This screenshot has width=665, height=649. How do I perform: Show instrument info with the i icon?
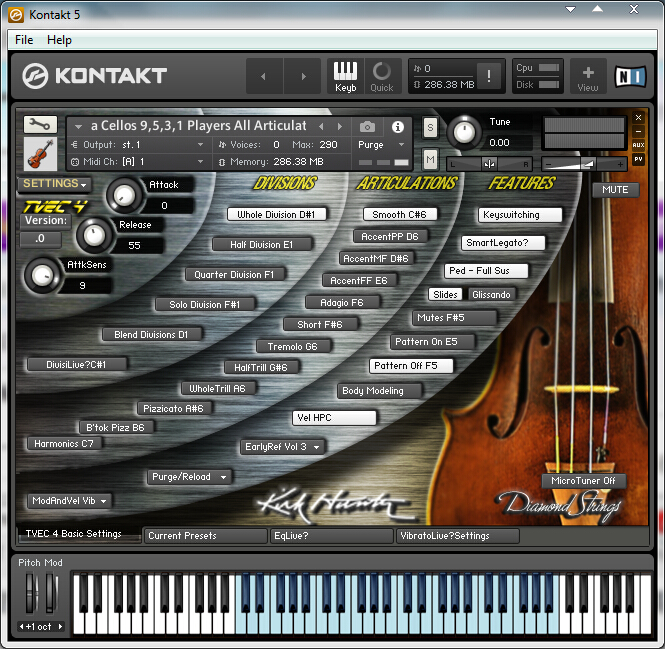coord(397,126)
